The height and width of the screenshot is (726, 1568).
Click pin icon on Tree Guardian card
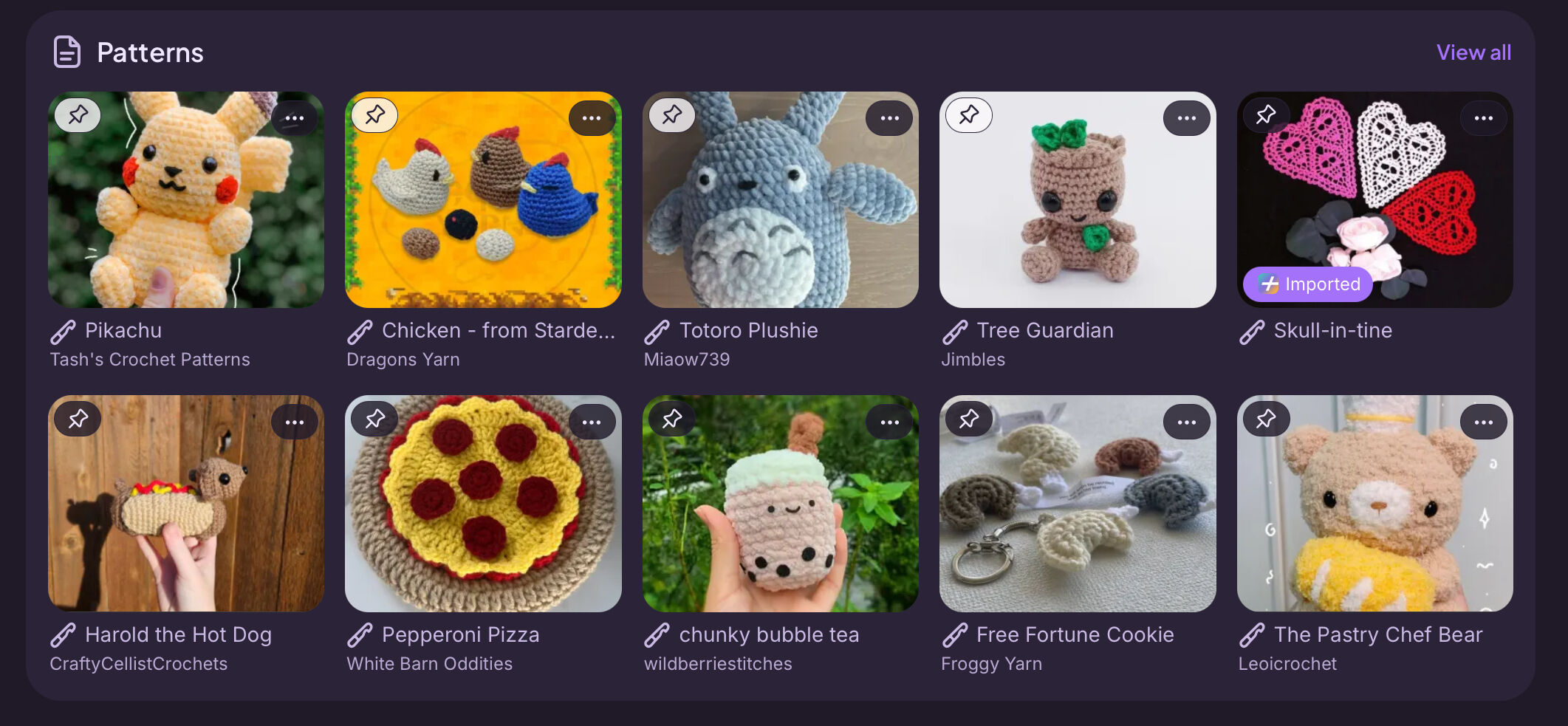(x=969, y=115)
